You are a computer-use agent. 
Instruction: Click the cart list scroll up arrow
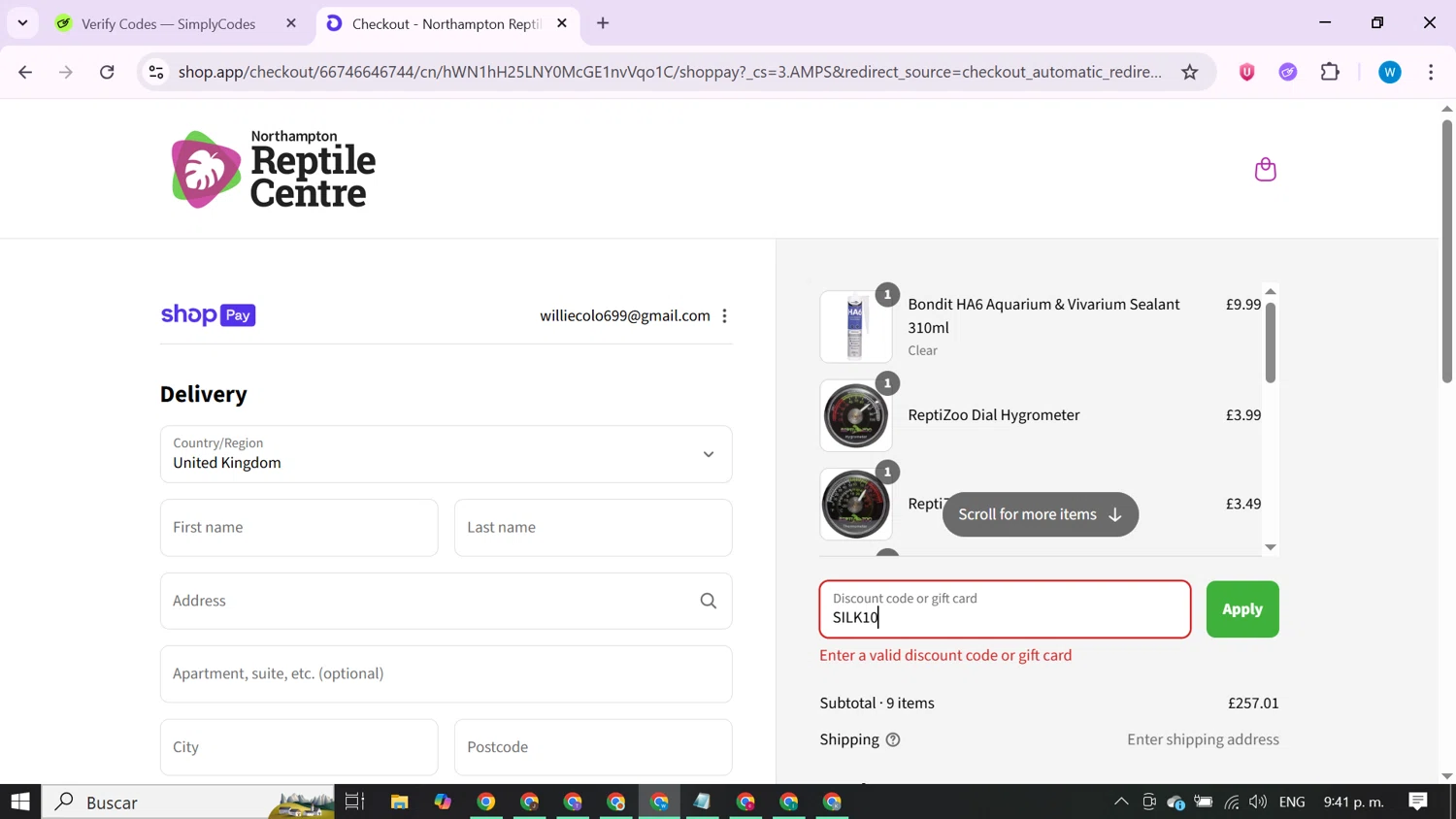tap(1270, 292)
